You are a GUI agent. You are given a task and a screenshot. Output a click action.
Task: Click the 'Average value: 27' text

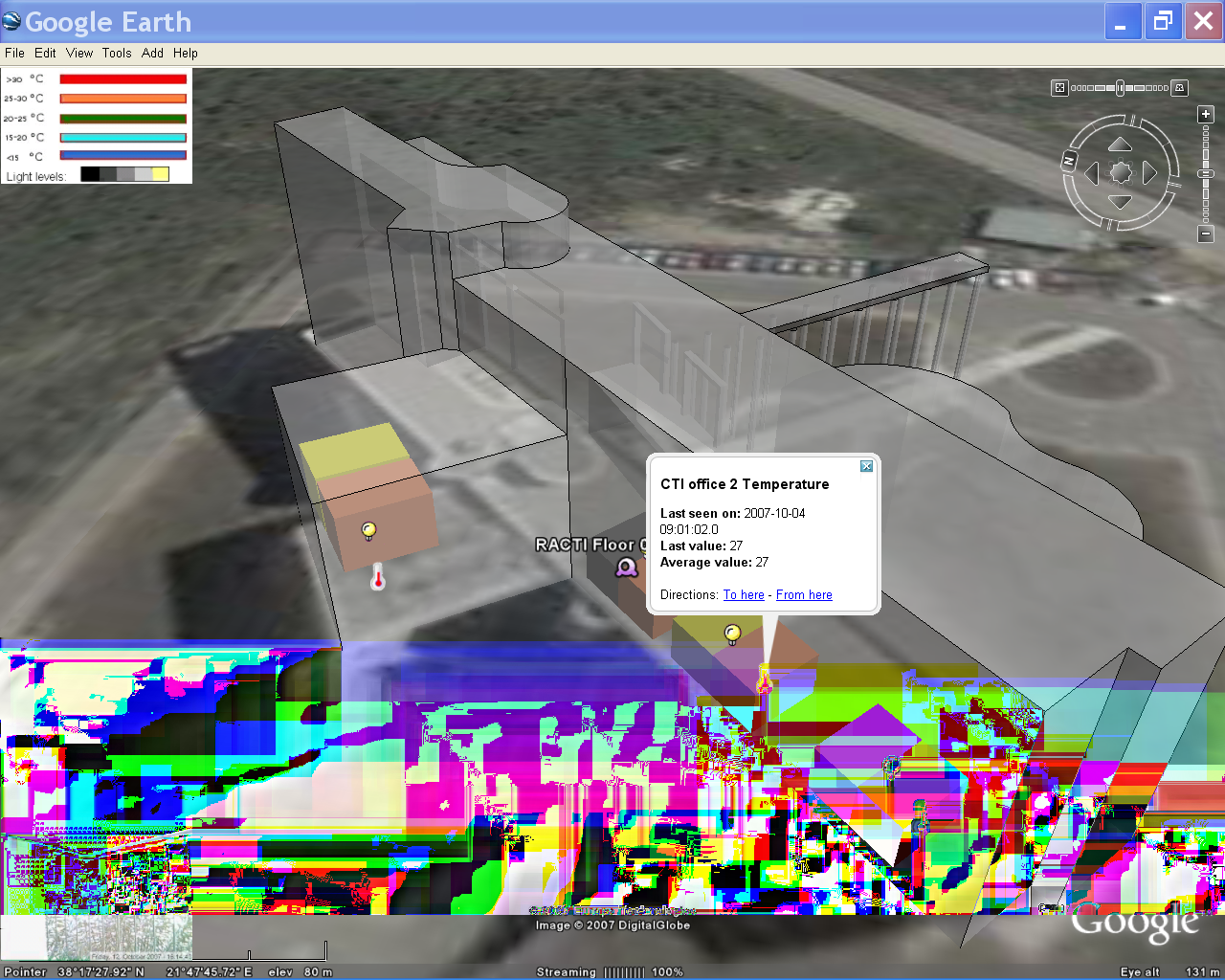714,563
